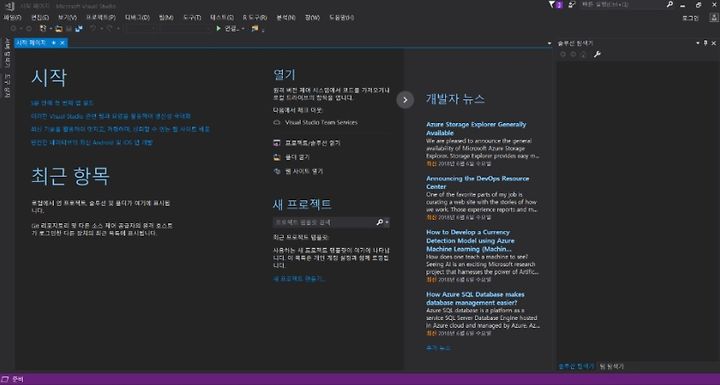Click the open website globe icon
720x385 pixels.
(277, 171)
